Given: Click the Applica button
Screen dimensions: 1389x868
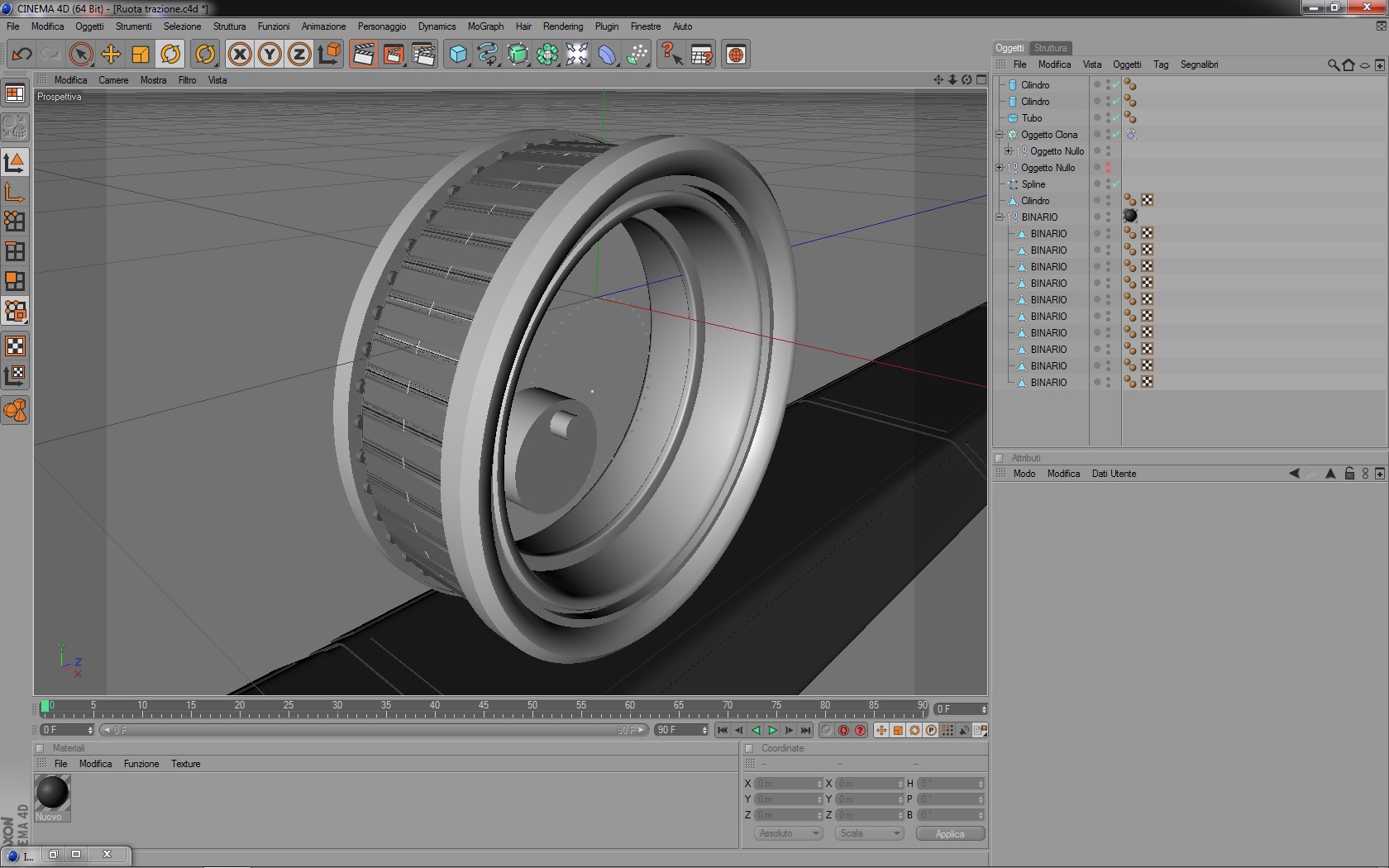Looking at the screenshot, I should click(950, 833).
